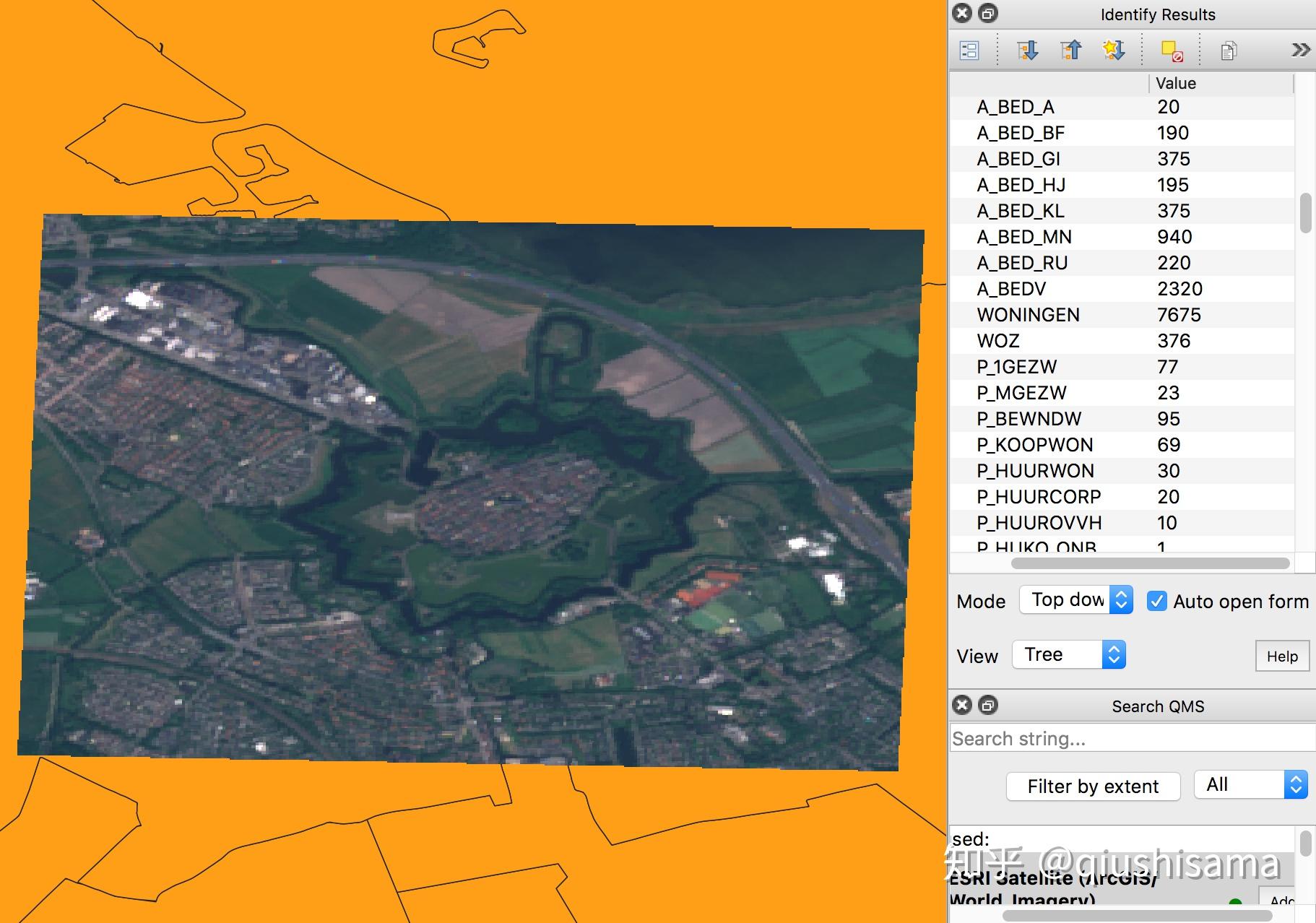
Task: Select the A_BED_BF attribute row
Action: pos(1122,133)
